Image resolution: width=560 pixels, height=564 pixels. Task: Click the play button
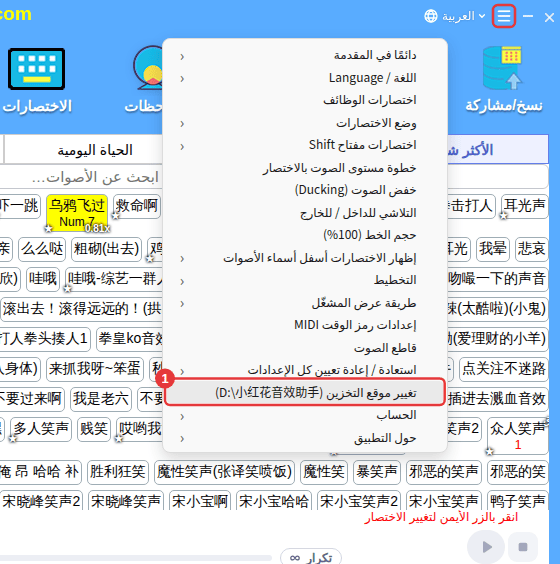click(x=486, y=547)
